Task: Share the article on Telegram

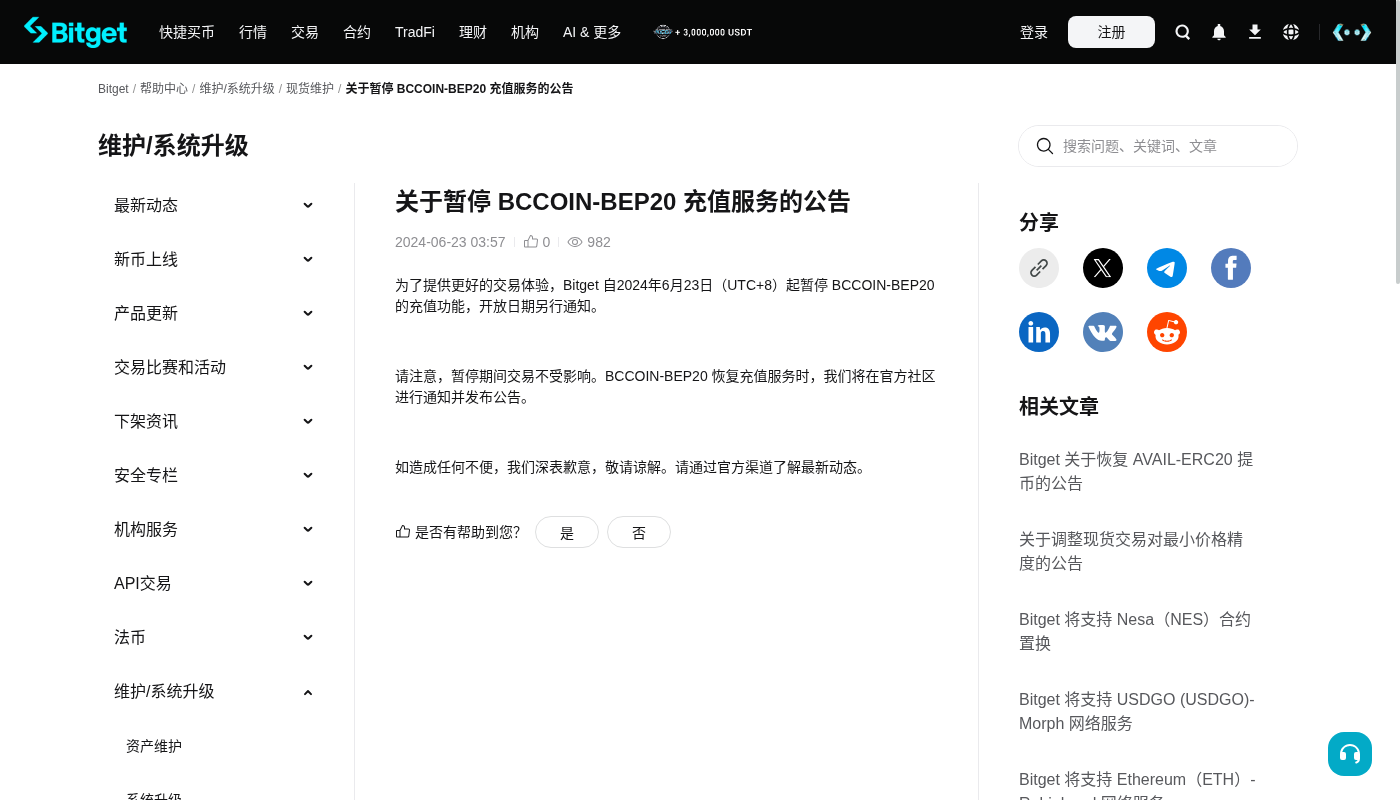Action: 1167,268
